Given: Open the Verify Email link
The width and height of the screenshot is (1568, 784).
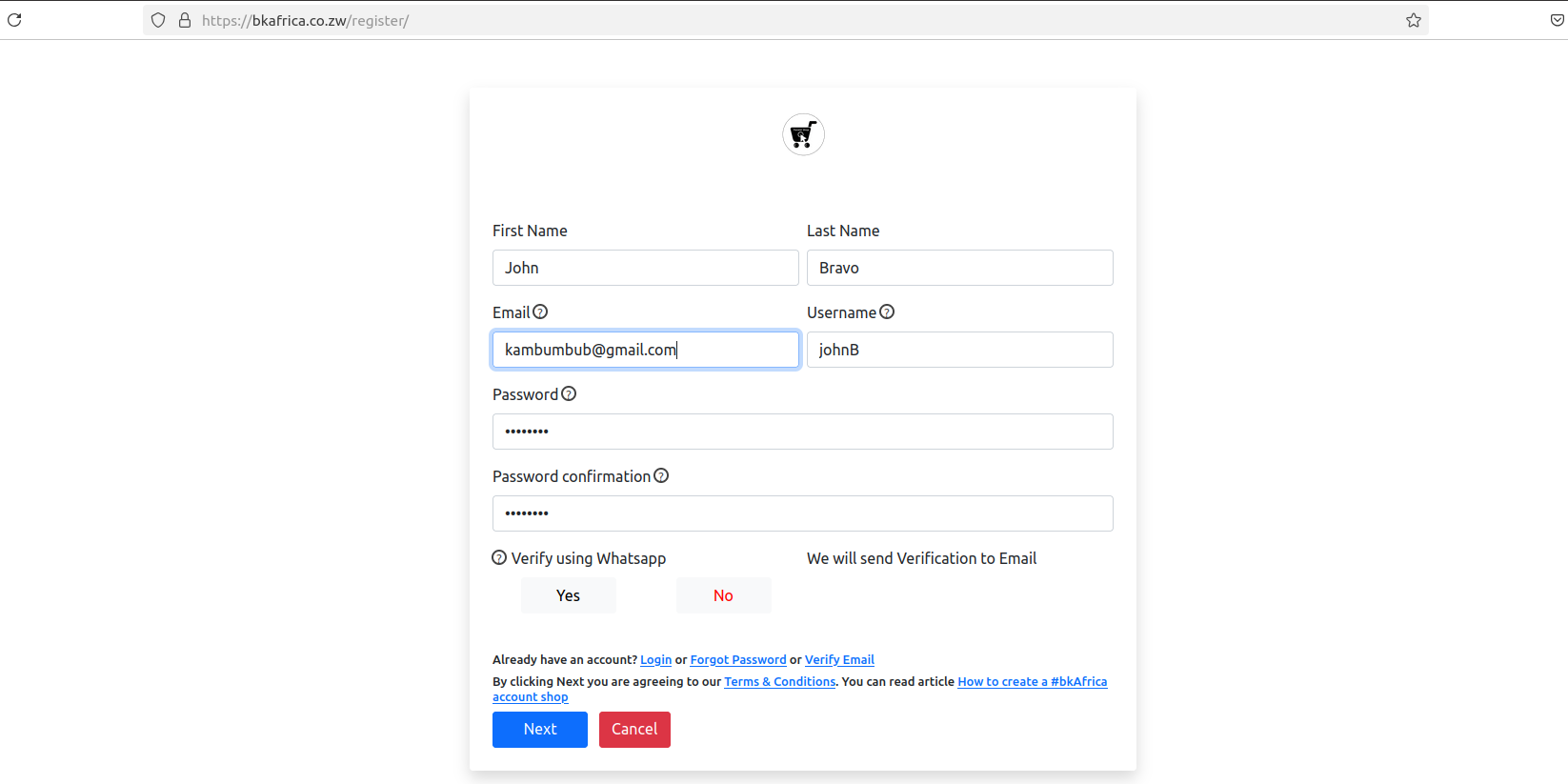Looking at the screenshot, I should [x=838, y=659].
